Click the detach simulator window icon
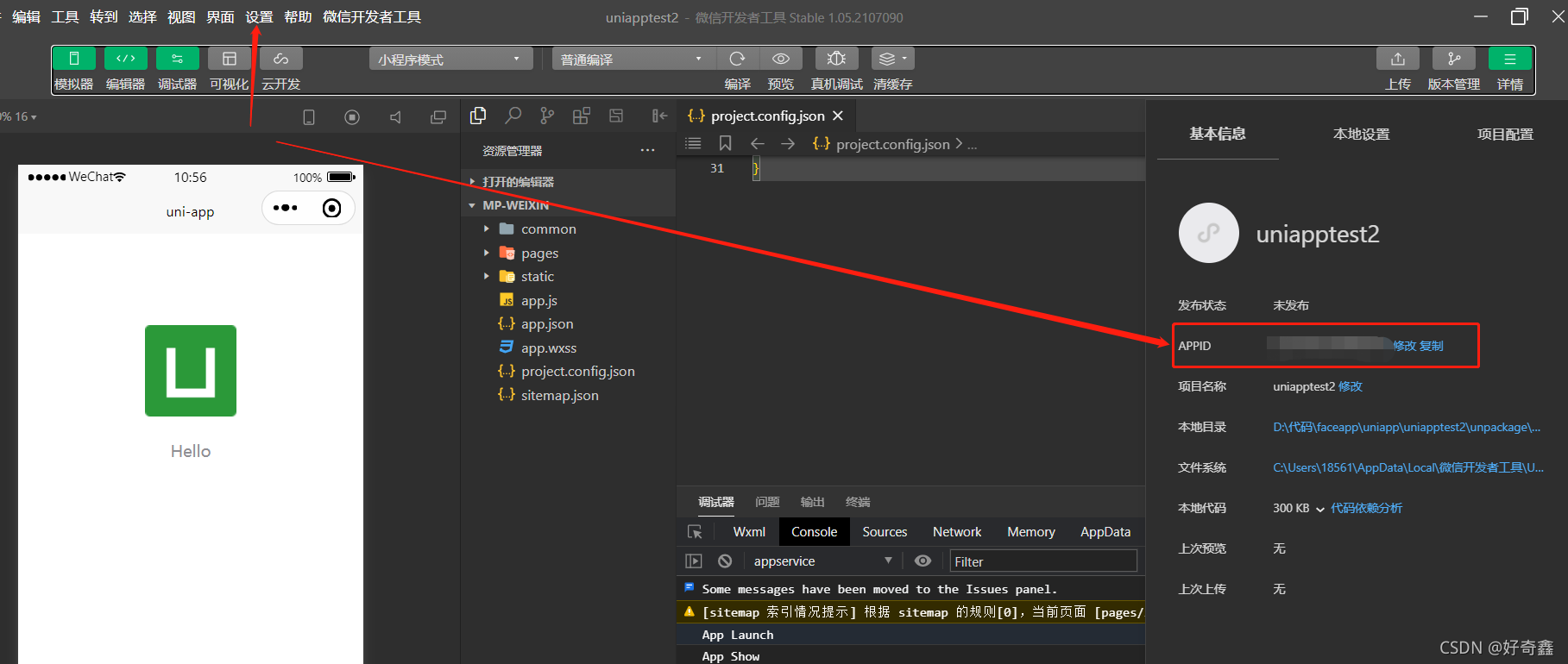This screenshot has width=1568, height=664. [x=438, y=117]
